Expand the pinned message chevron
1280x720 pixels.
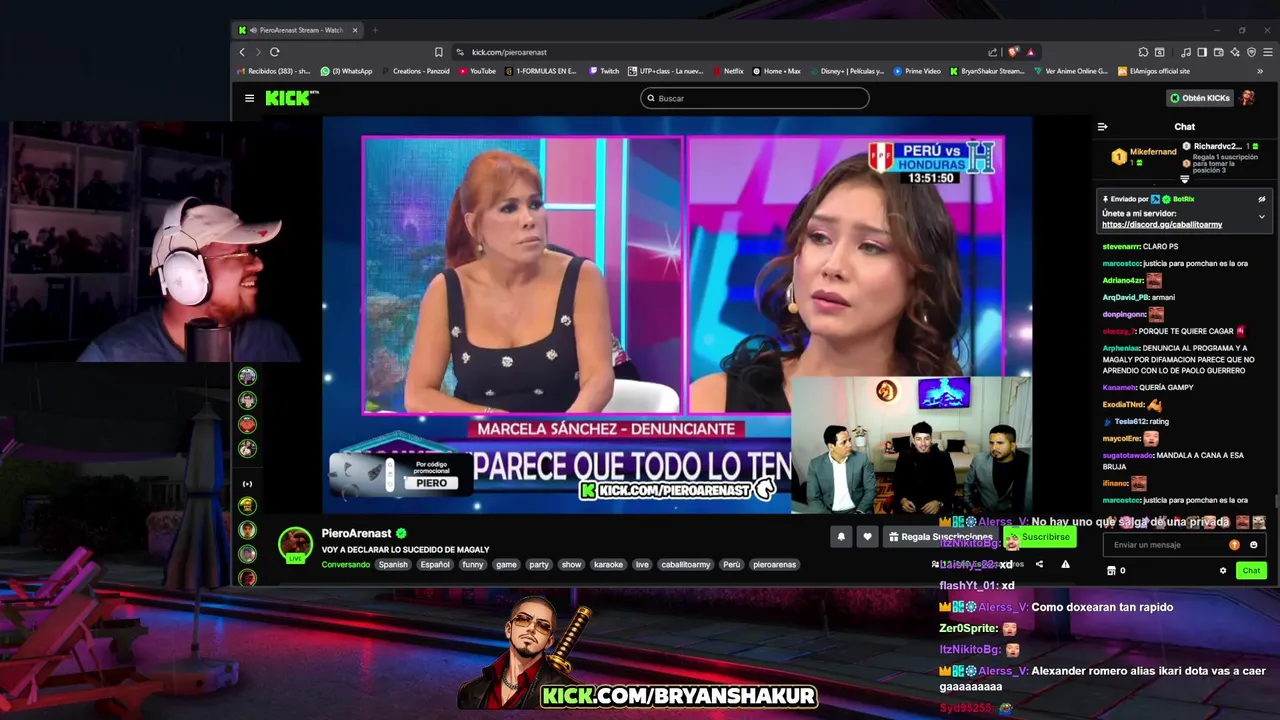pos(1262,216)
